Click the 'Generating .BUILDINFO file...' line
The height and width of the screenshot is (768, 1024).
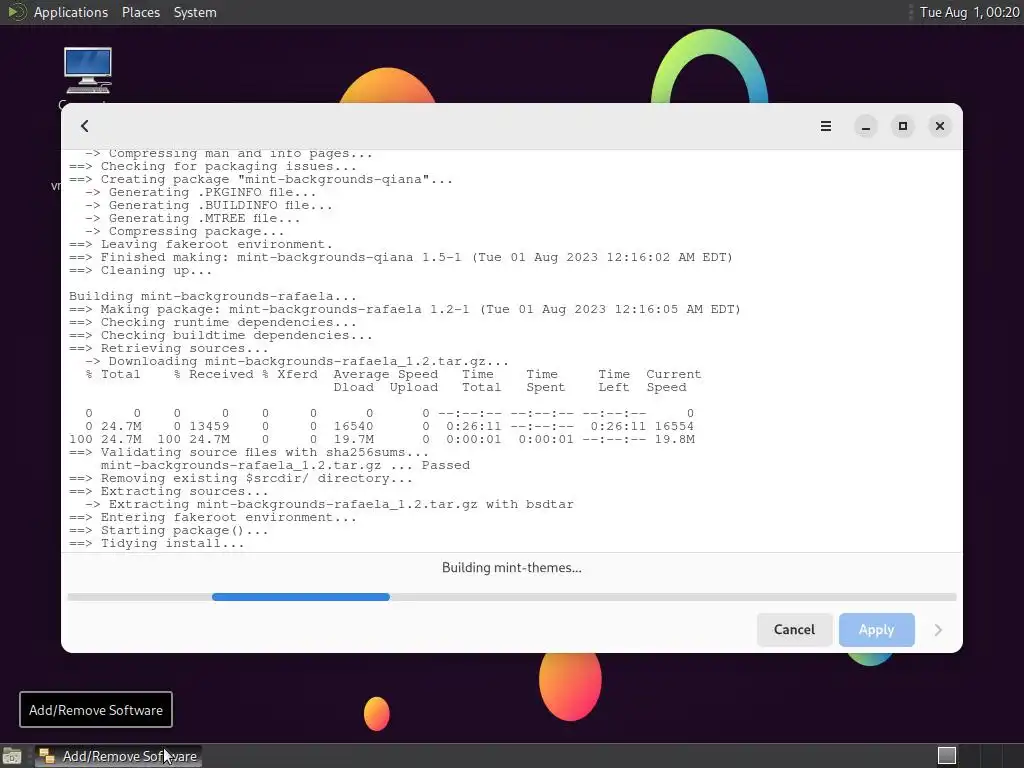point(208,206)
